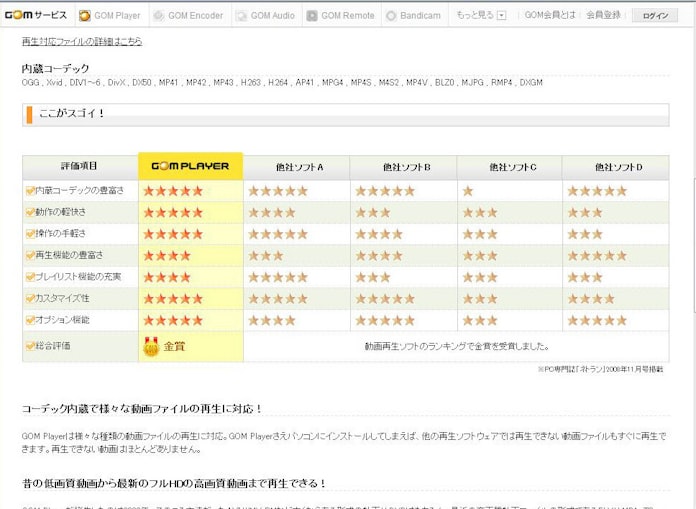Open the もっと見る menu label
The image size is (696, 509).
tap(475, 15)
